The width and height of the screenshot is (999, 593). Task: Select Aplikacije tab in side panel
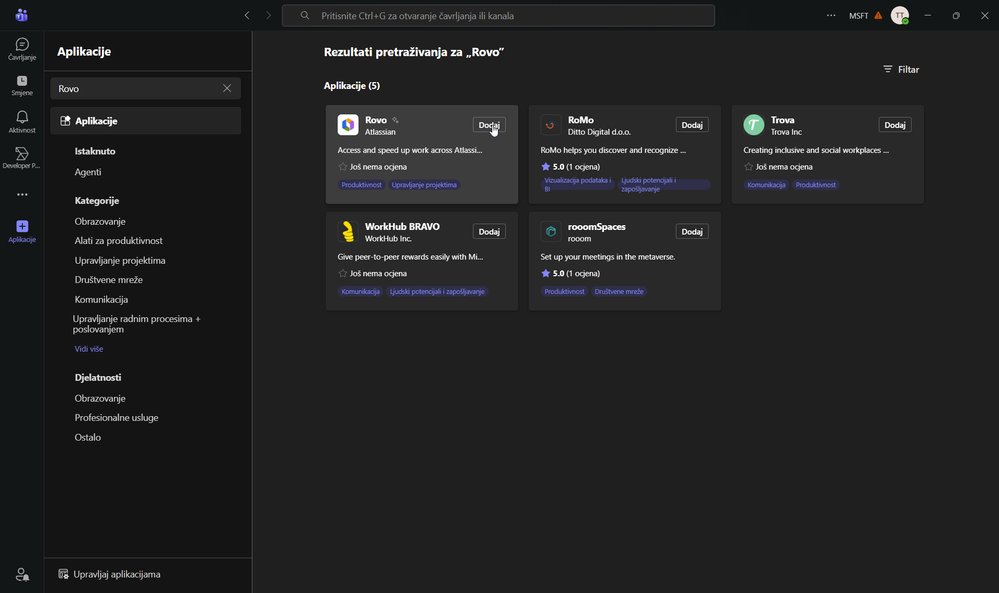coord(145,121)
